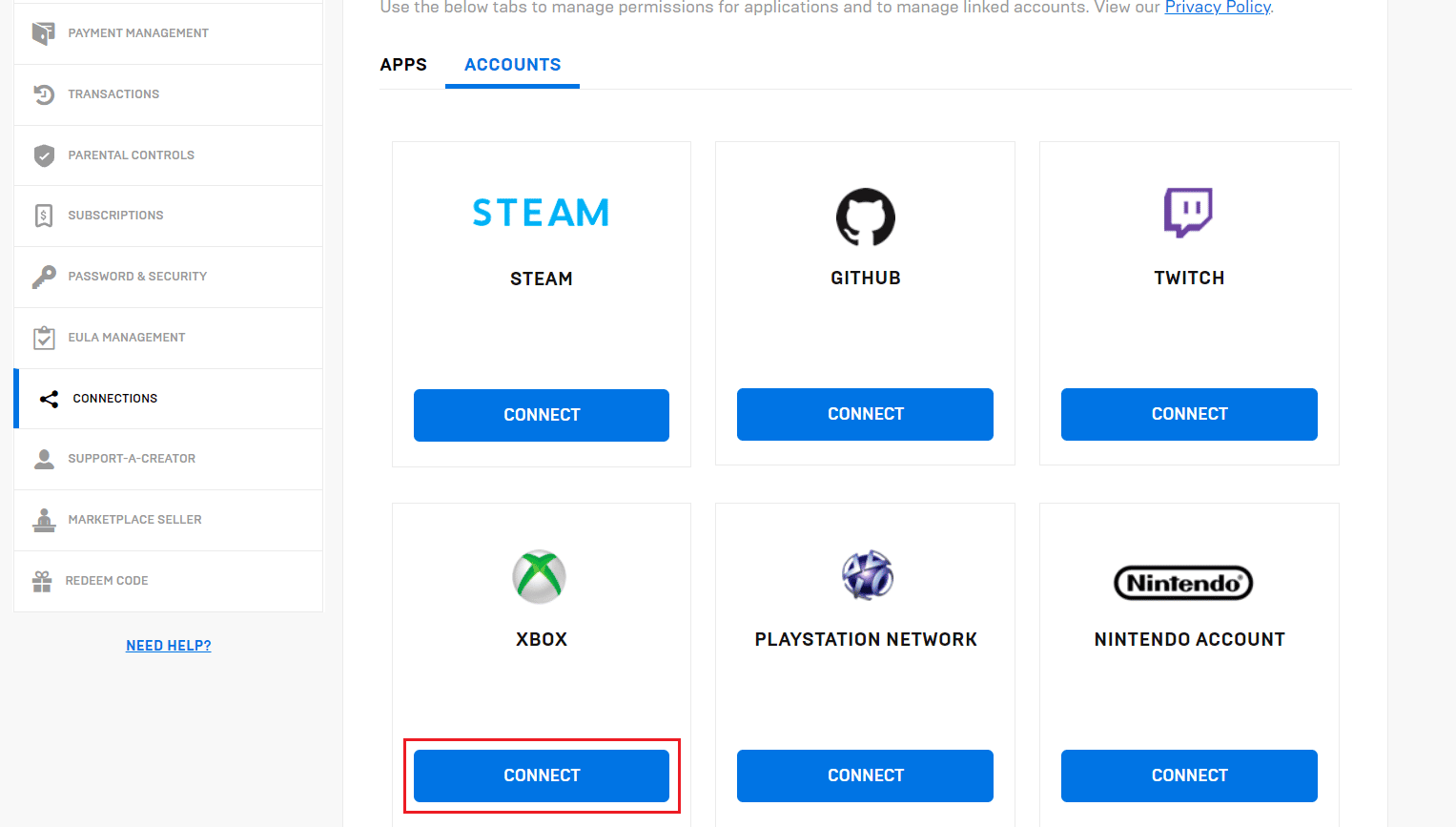Click the XBOX card label

542,639
